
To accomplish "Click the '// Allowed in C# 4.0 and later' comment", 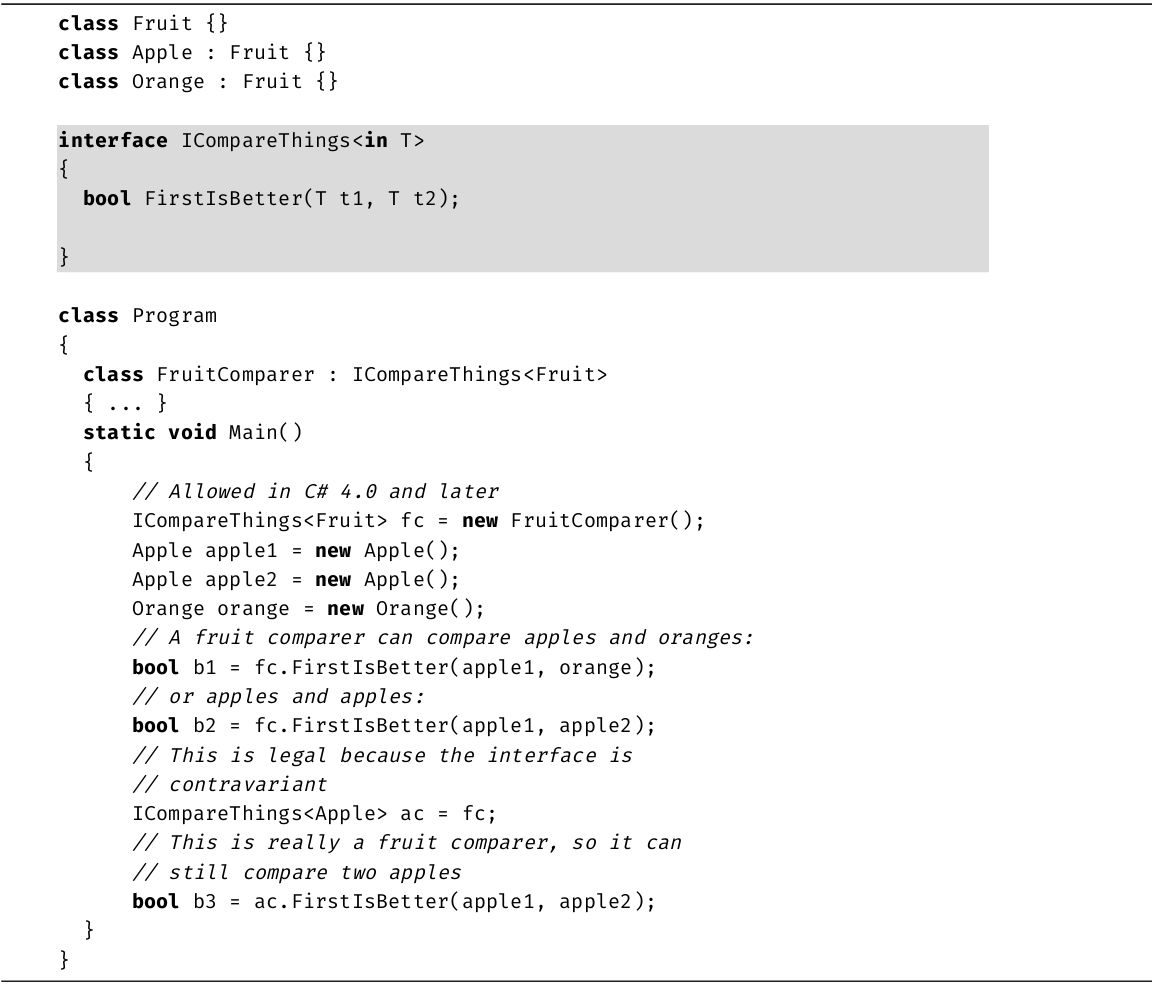I will [315, 491].
